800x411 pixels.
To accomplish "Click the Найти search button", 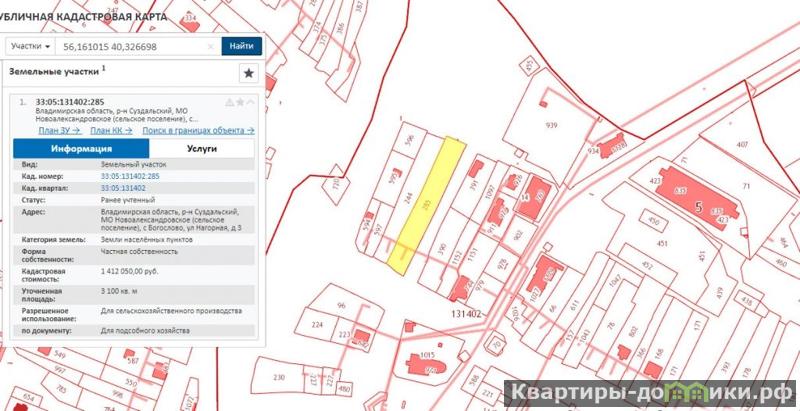I will point(241,46).
